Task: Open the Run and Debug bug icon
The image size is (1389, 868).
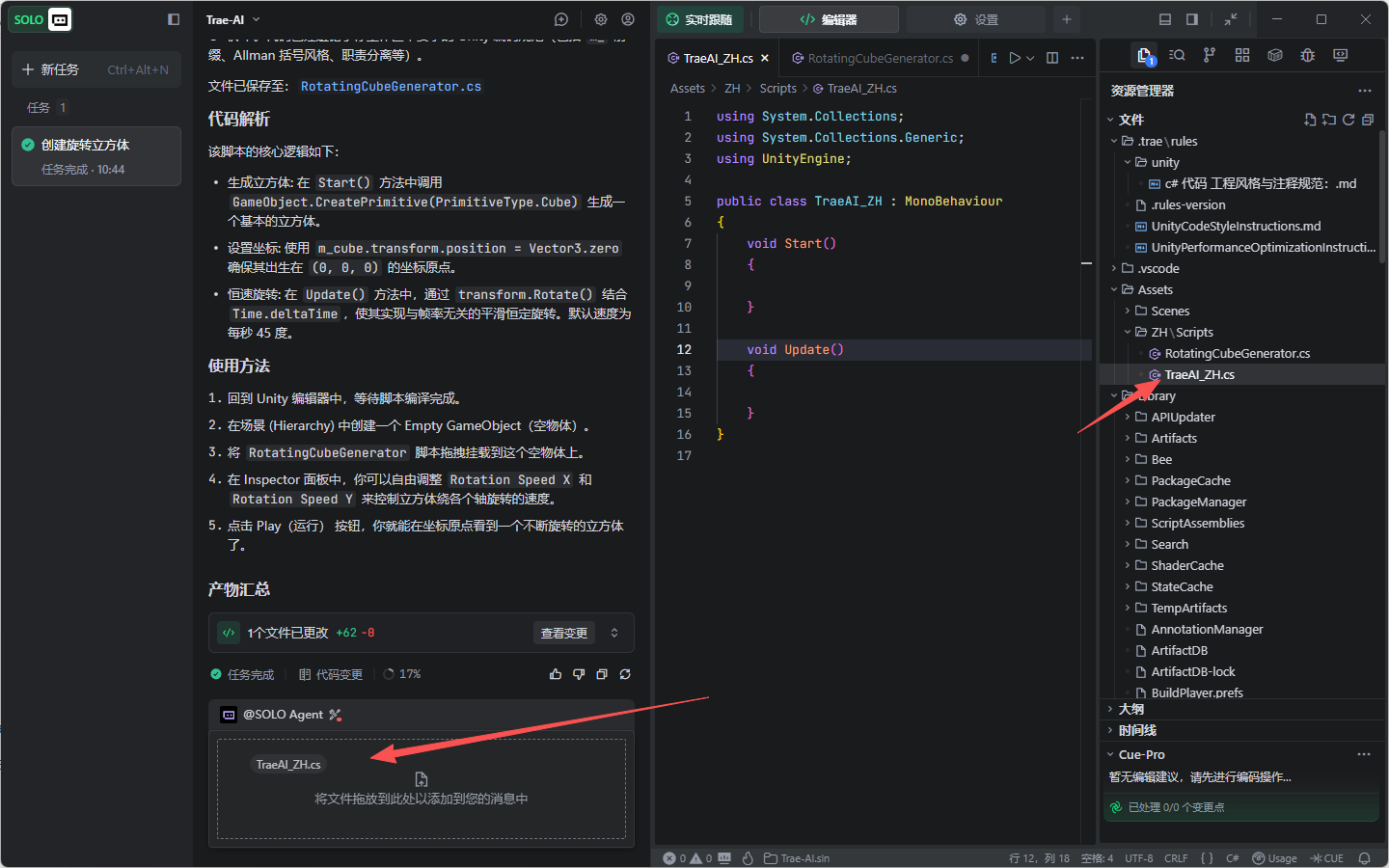Action: coord(1308,56)
